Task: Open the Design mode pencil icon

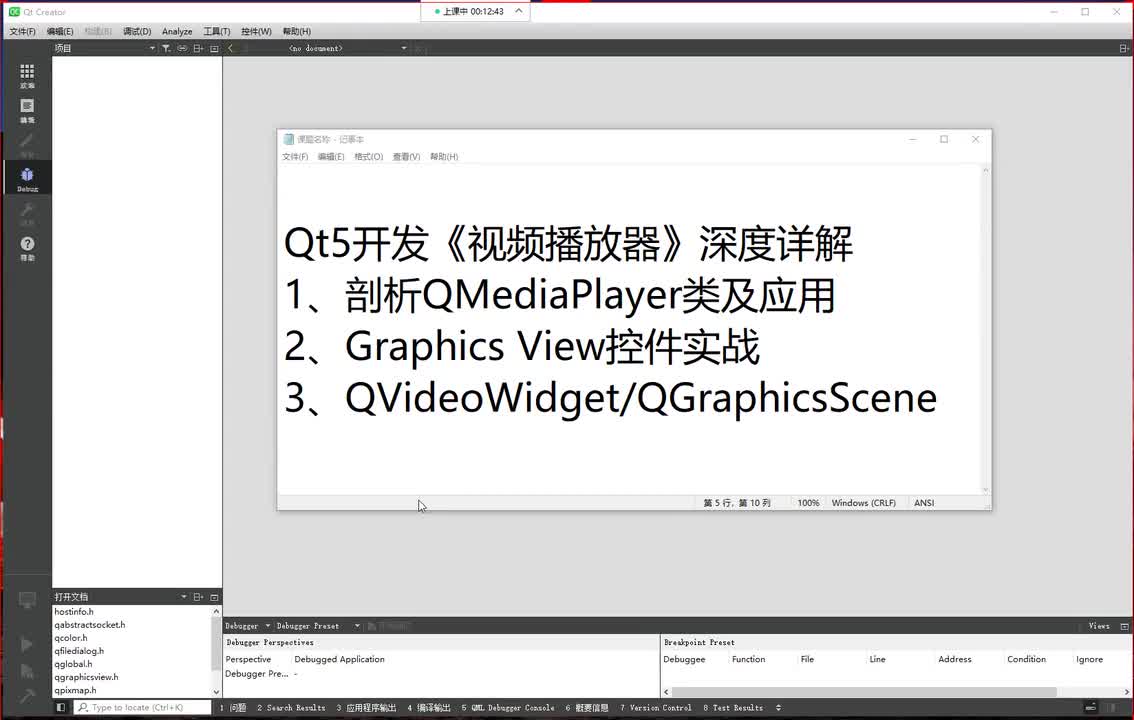Action: pyautogui.click(x=27, y=144)
